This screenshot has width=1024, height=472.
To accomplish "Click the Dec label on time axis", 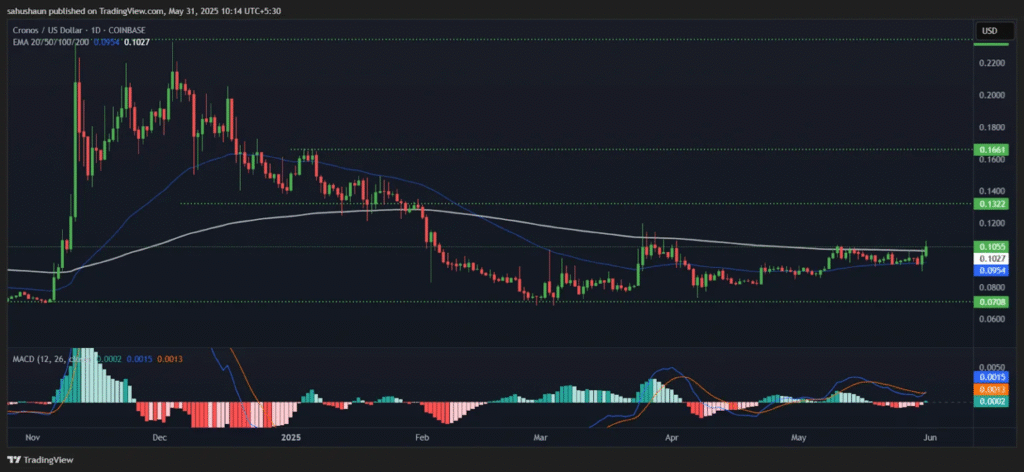I will [x=159, y=437].
